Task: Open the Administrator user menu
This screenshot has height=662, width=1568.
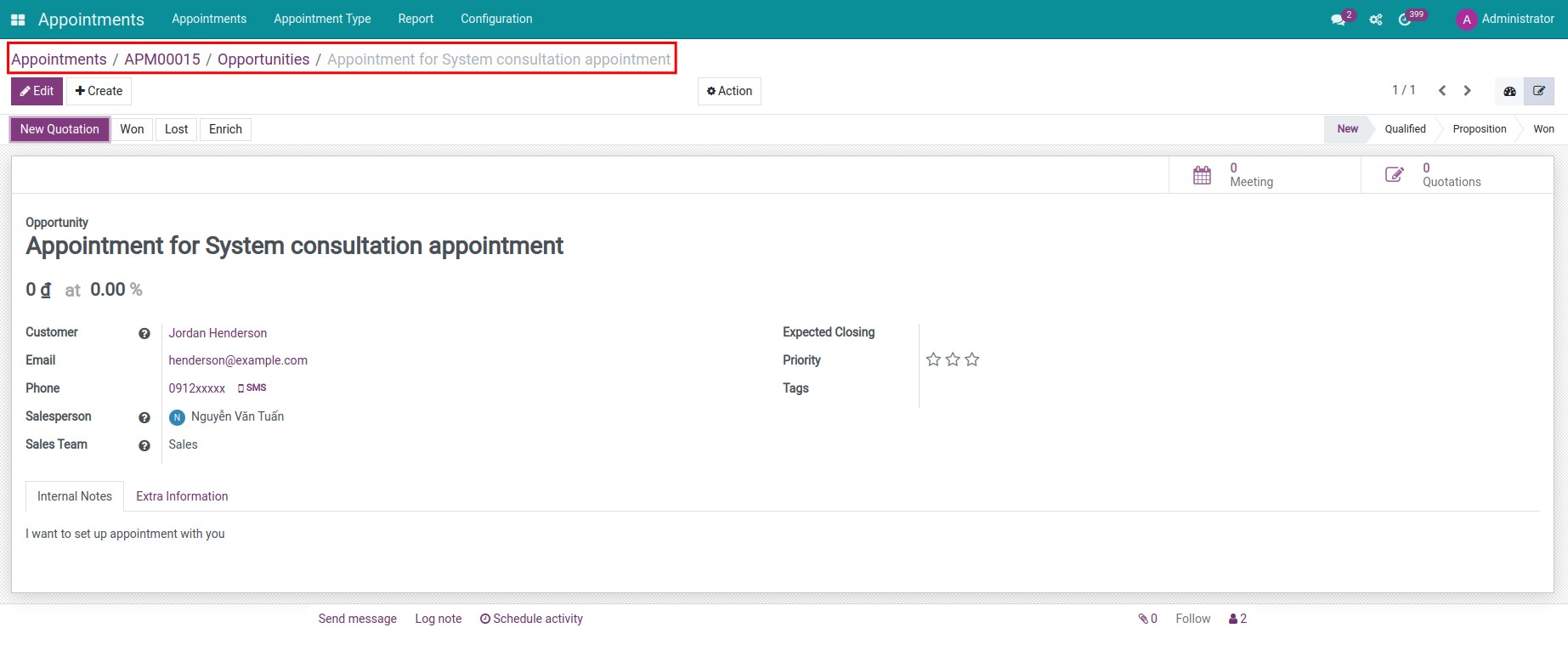Action: 1505,19
